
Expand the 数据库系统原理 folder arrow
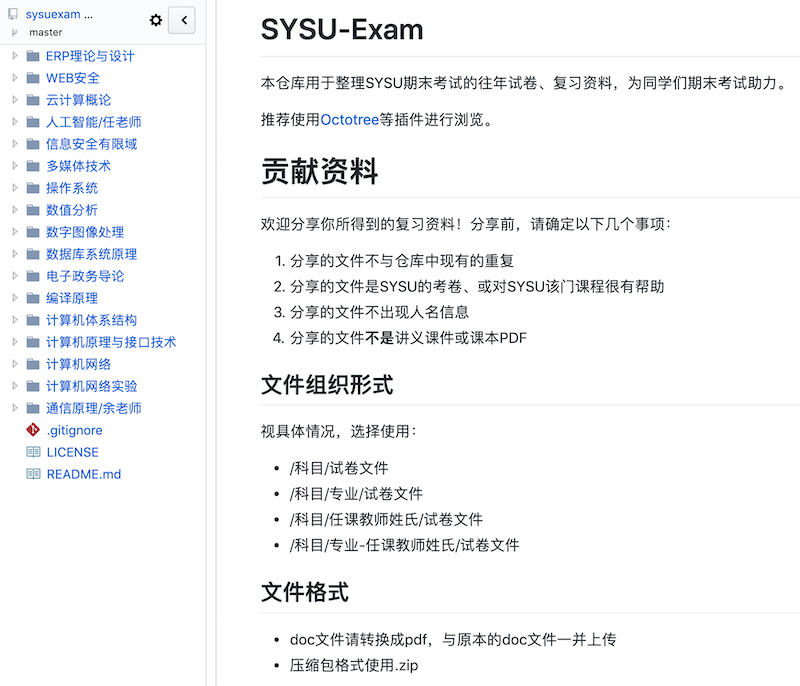(15, 254)
